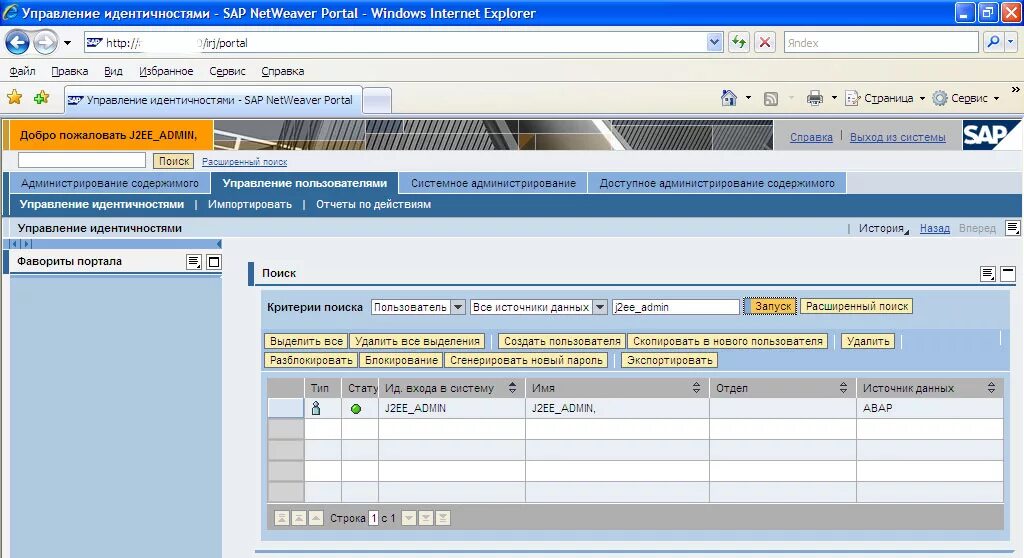Sort the Имя column arrows

[696, 388]
